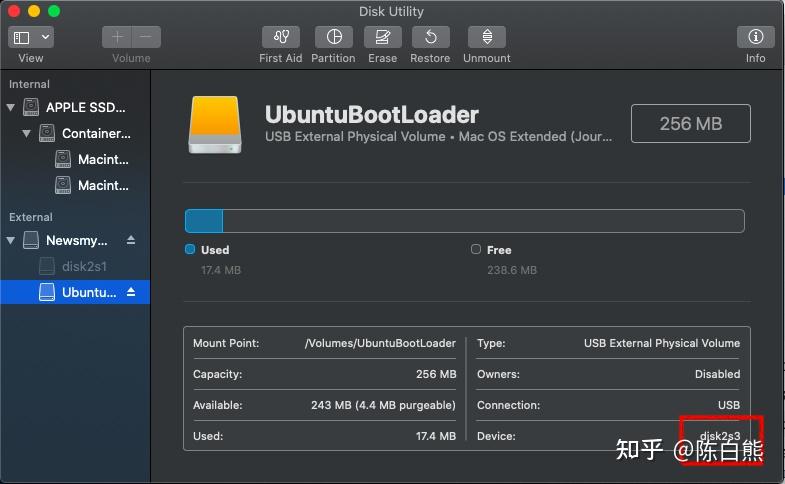Unmount the selected volume
The image size is (785, 484).
(487, 37)
